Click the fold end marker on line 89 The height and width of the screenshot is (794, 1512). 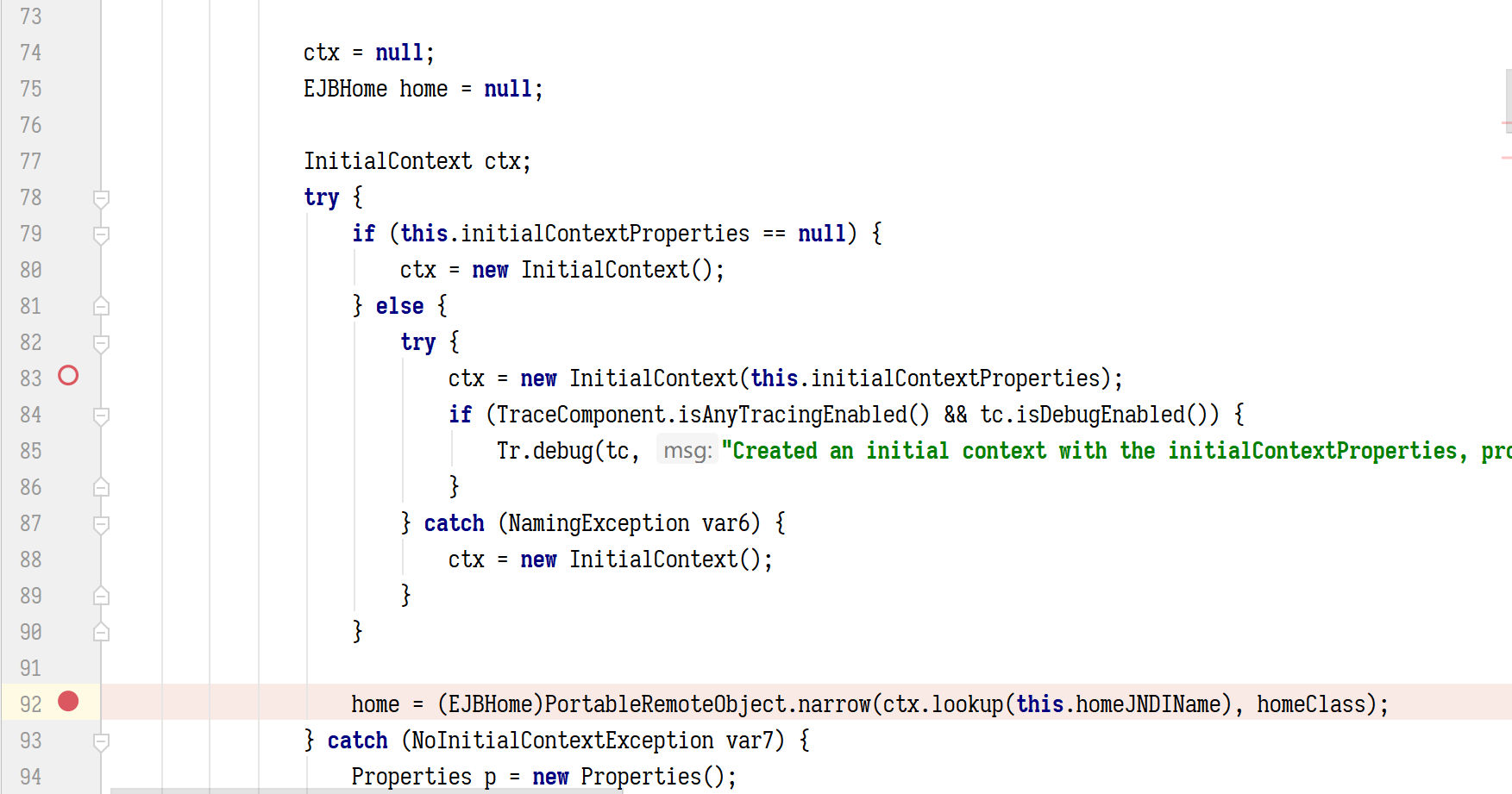click(x=101, y=596)
